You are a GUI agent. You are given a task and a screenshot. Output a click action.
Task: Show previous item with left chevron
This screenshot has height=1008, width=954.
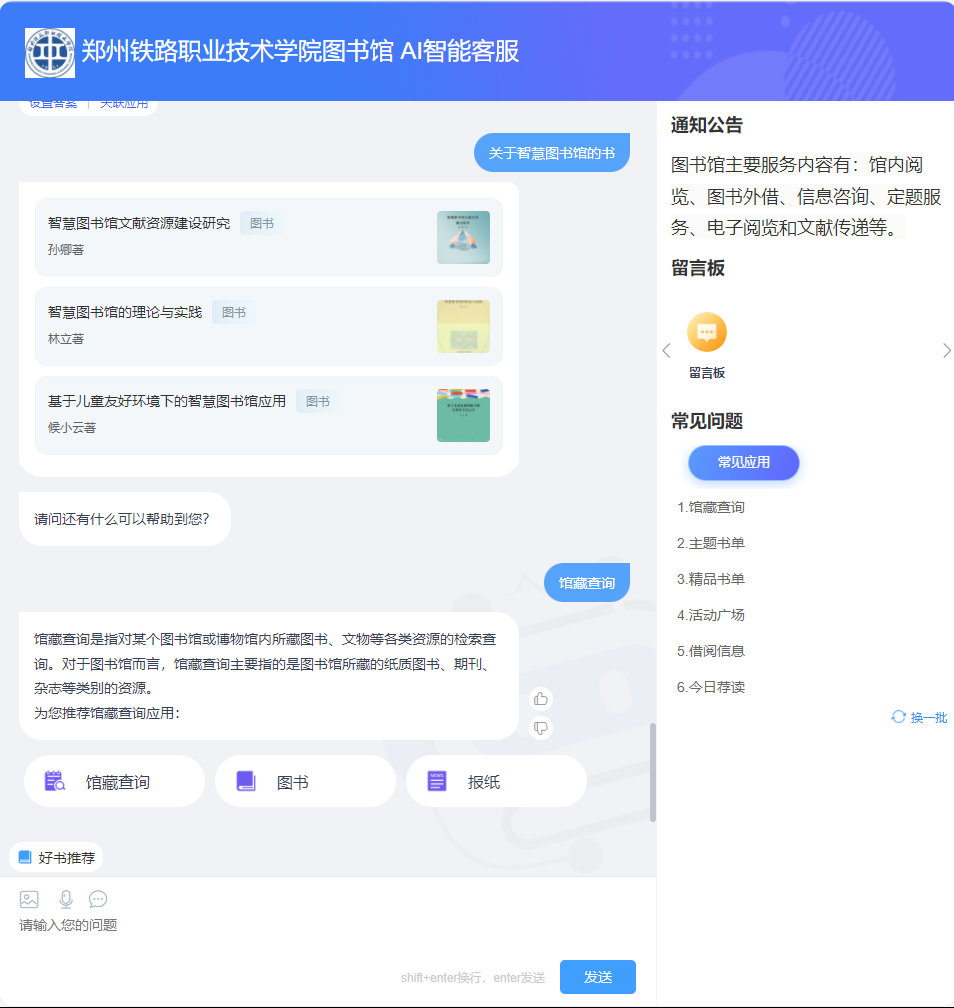(667, 350)
